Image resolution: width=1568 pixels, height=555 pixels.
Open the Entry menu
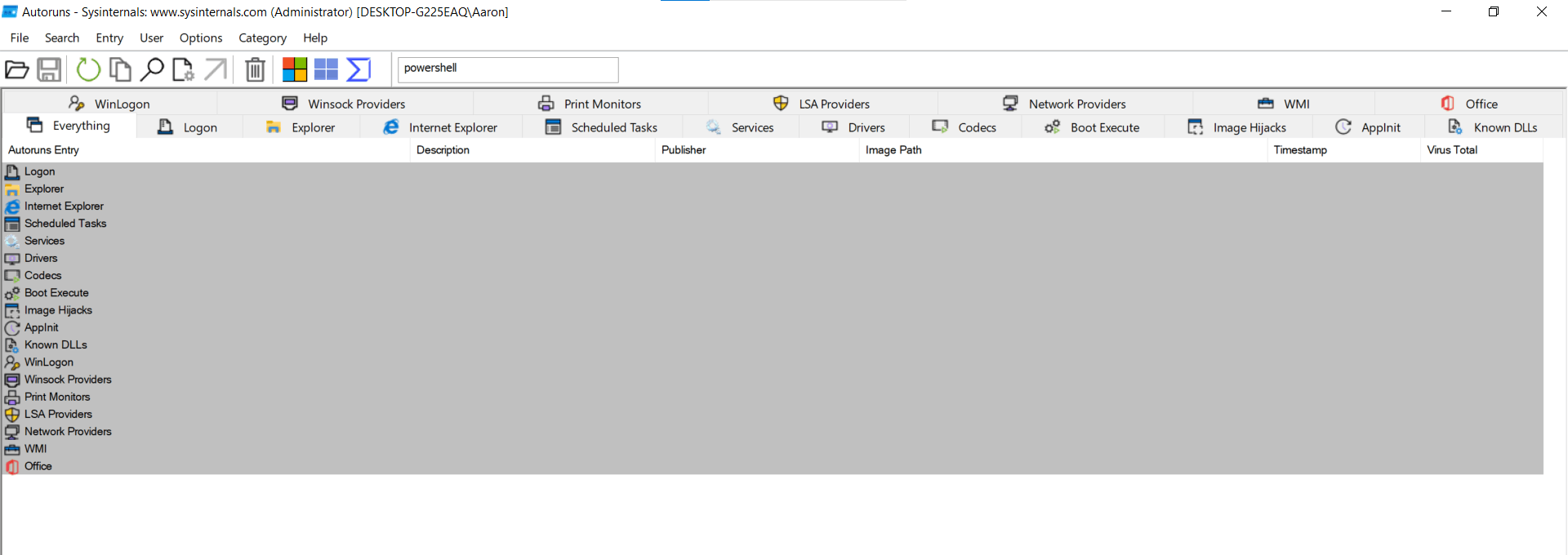(109, 38)
